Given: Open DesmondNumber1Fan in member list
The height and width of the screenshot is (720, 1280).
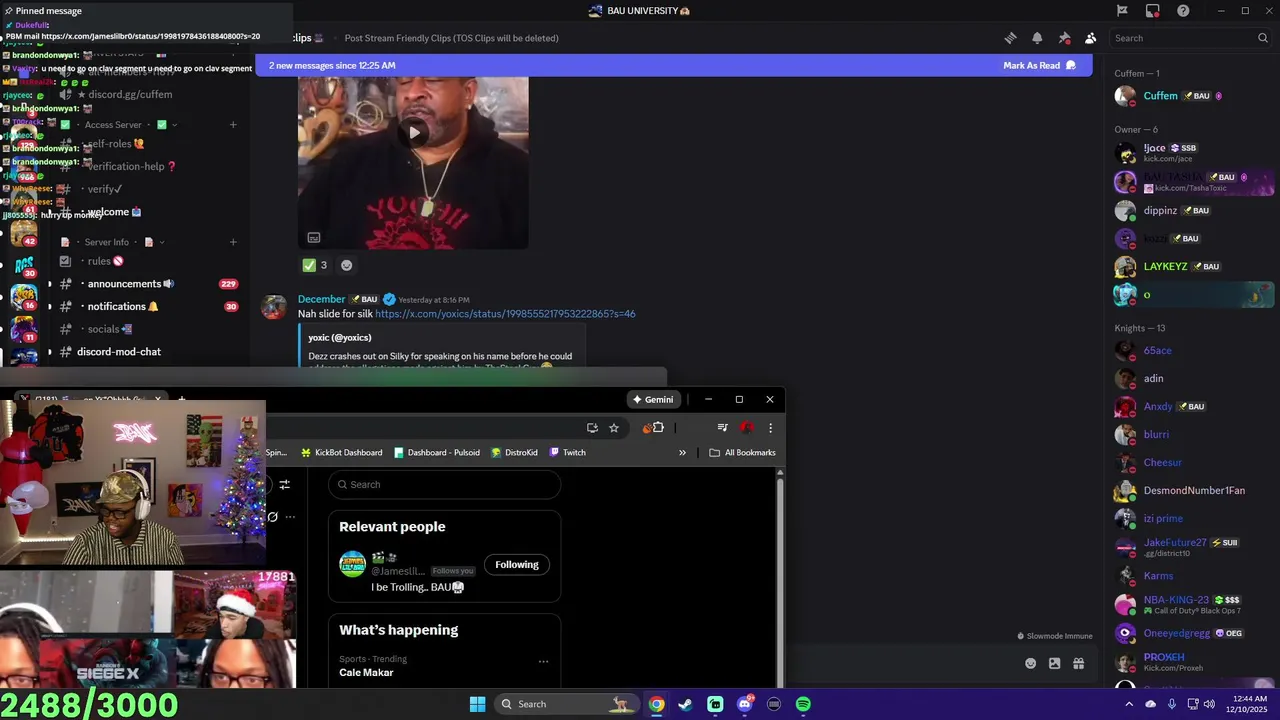Looking at the screenshot, I should click(1193, 490).
